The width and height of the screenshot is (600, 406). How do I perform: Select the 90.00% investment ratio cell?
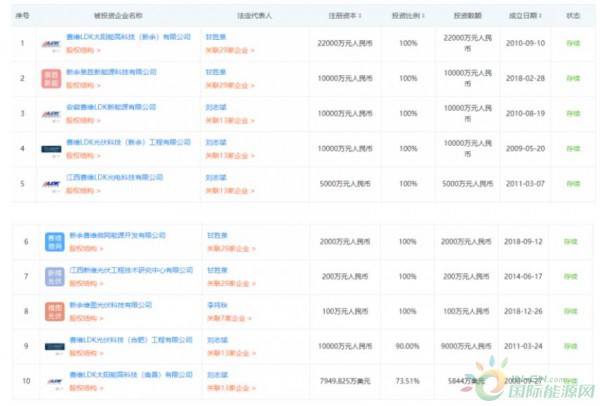408,346
